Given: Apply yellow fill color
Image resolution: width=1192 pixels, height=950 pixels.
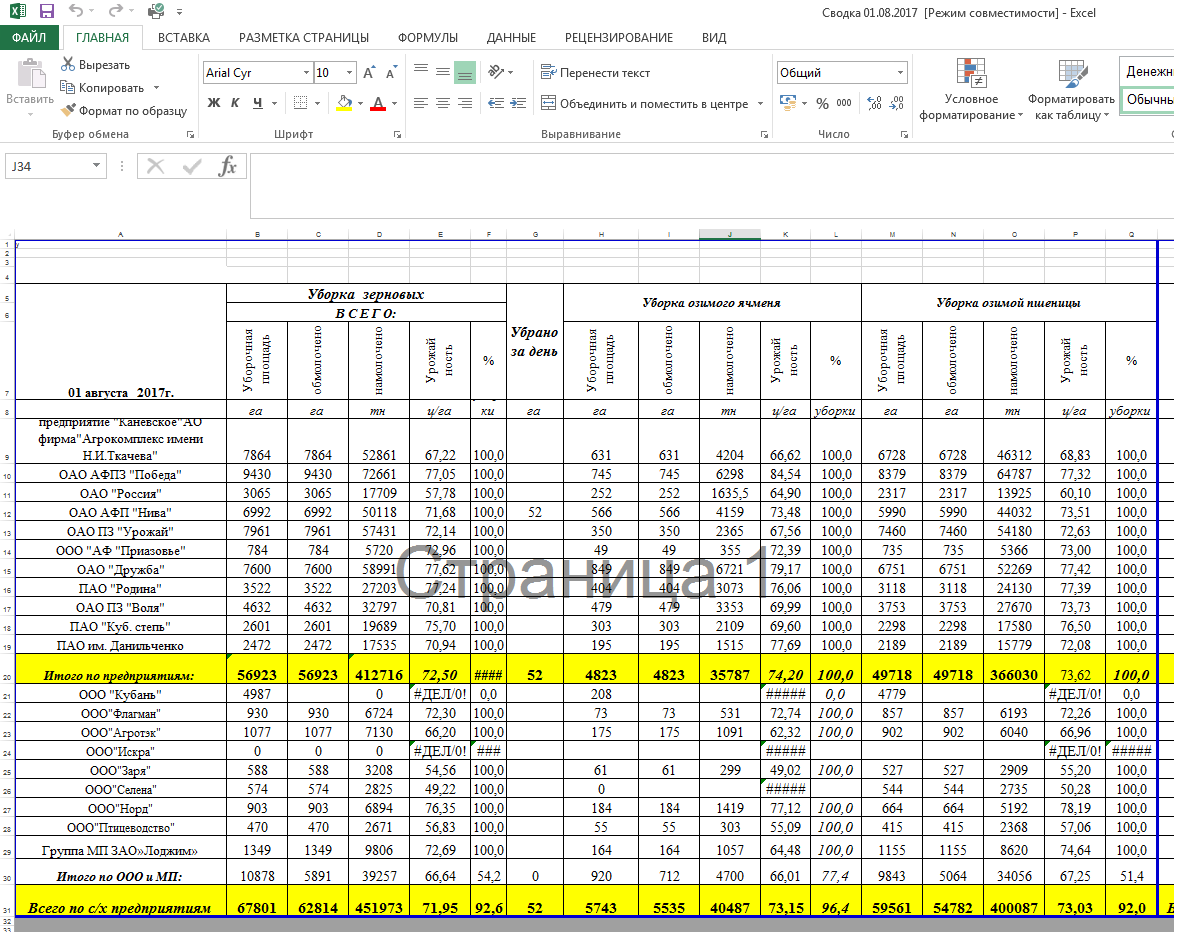Looking at the screenshot, I should click(344, 103).
